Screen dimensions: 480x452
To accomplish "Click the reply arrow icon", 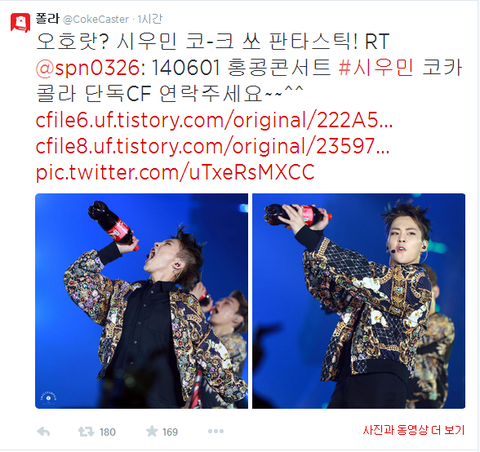I will [43, 432].
